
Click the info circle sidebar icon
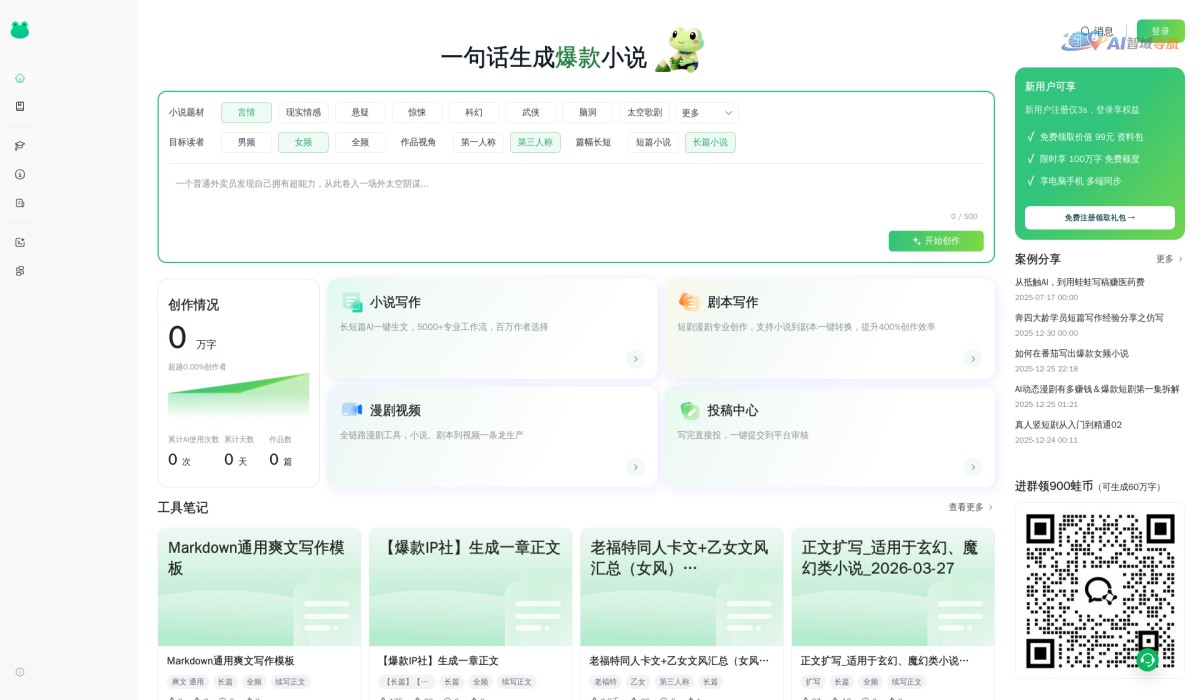coord(20,174)
